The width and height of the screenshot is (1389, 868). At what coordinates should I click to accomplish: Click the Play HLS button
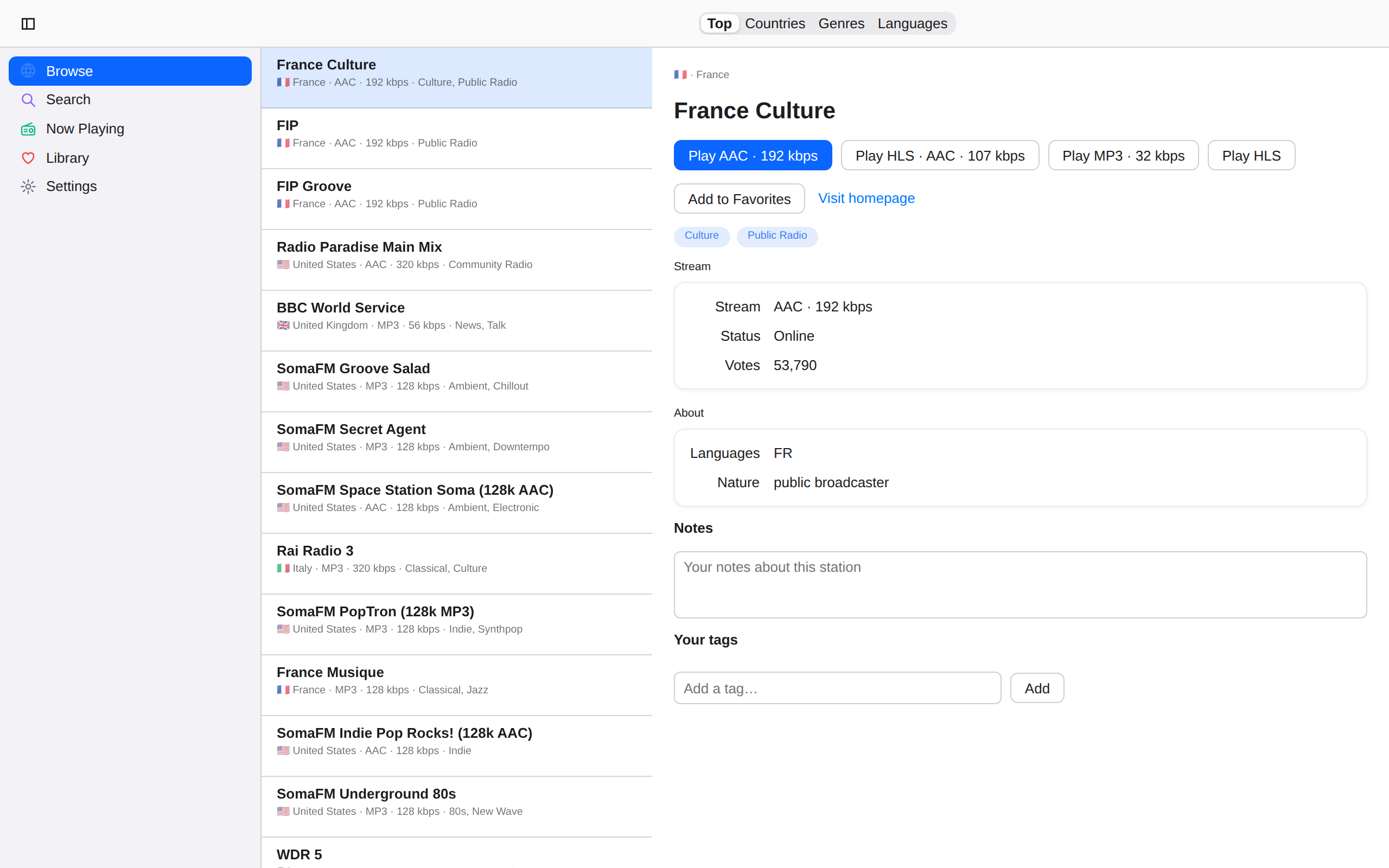pos(1251,156)
